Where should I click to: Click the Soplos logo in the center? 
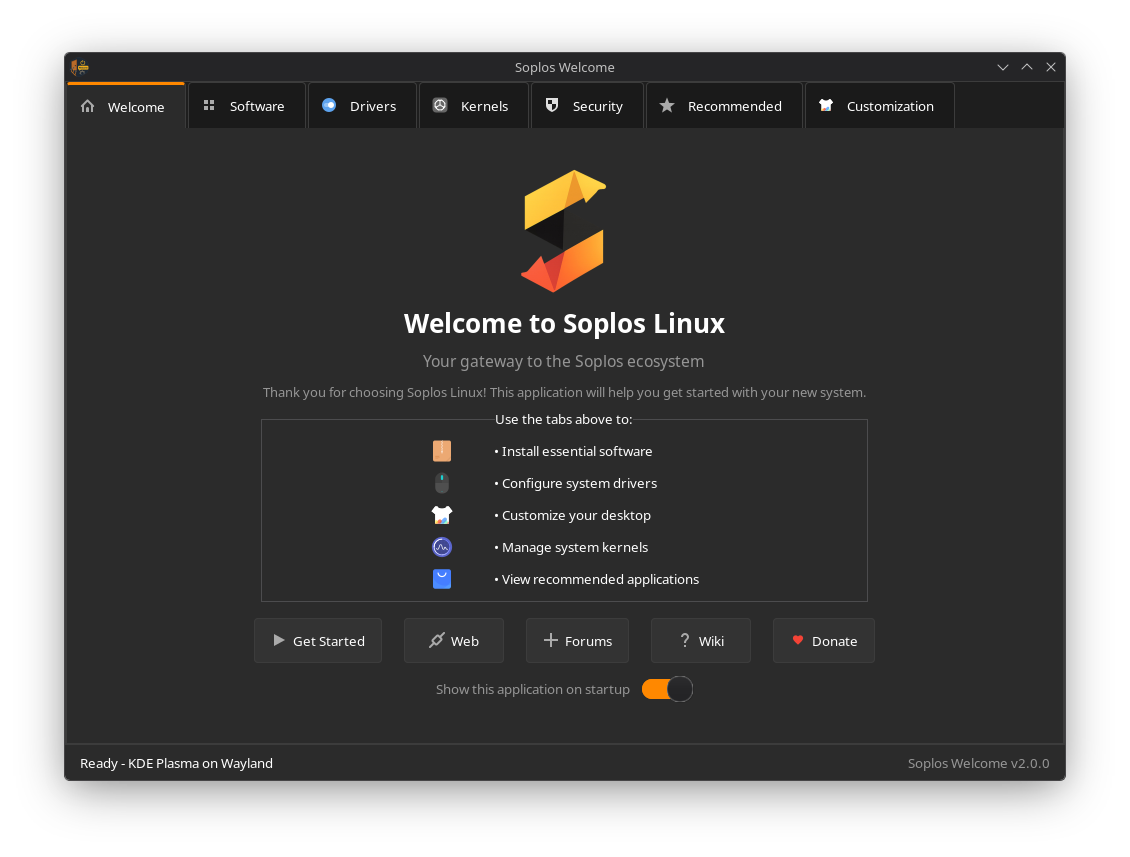(x=564, y=231)
